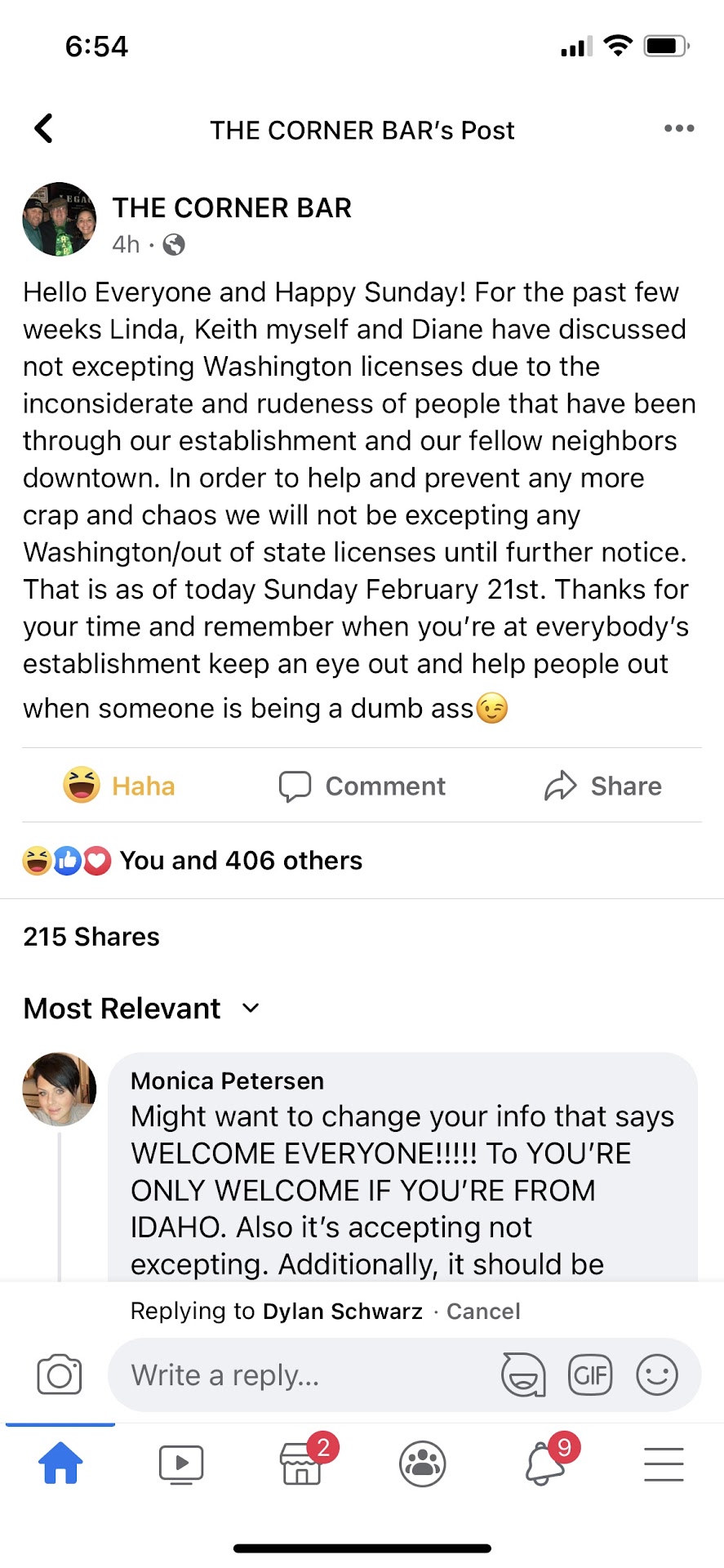Open Marketplace icon with badge 2
The image size is (724, 1568).
click(x=301, y=1463)
